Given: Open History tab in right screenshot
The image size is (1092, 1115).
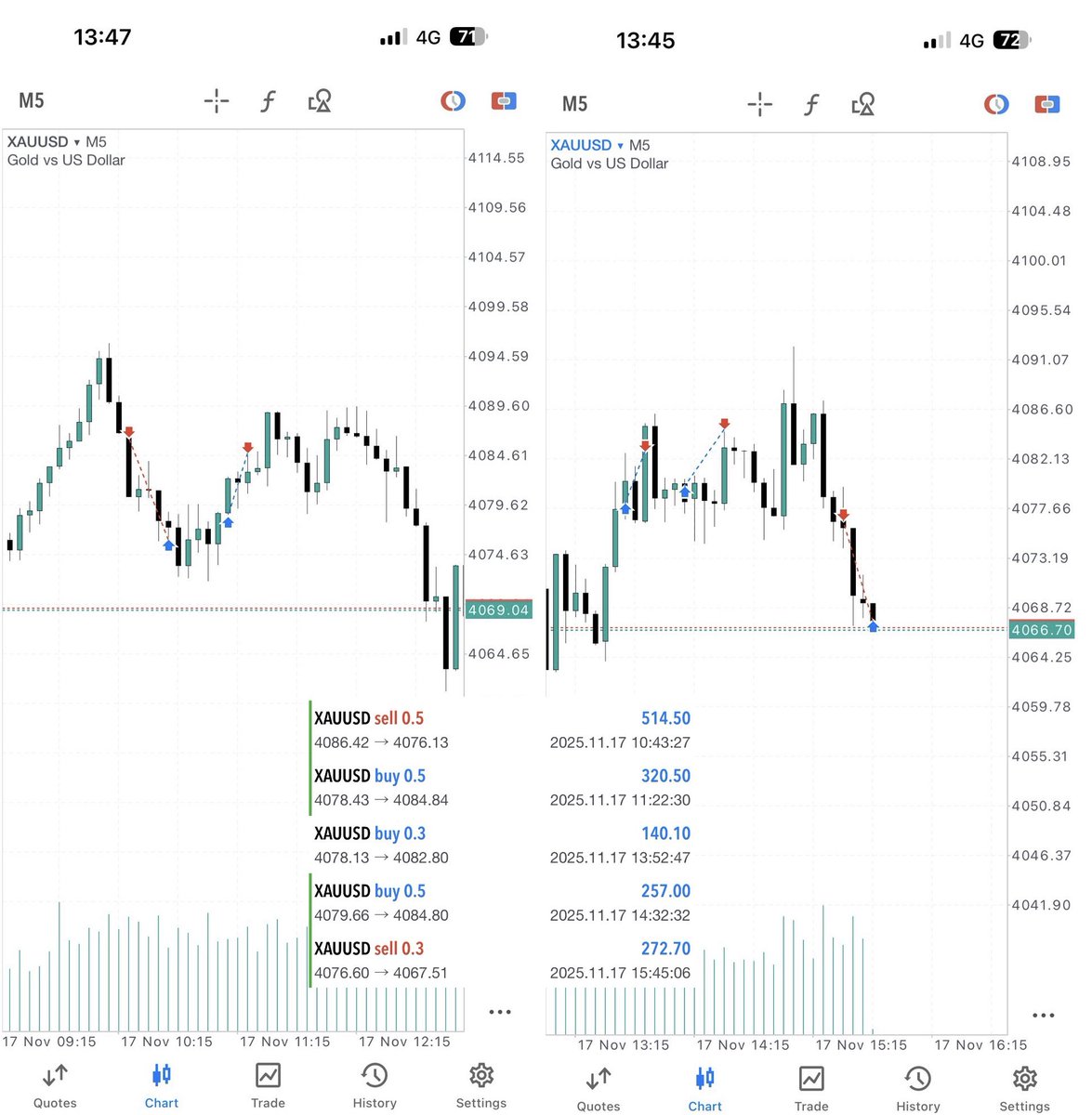Looking at the screenshot, I should click(x=918, y=1090).
